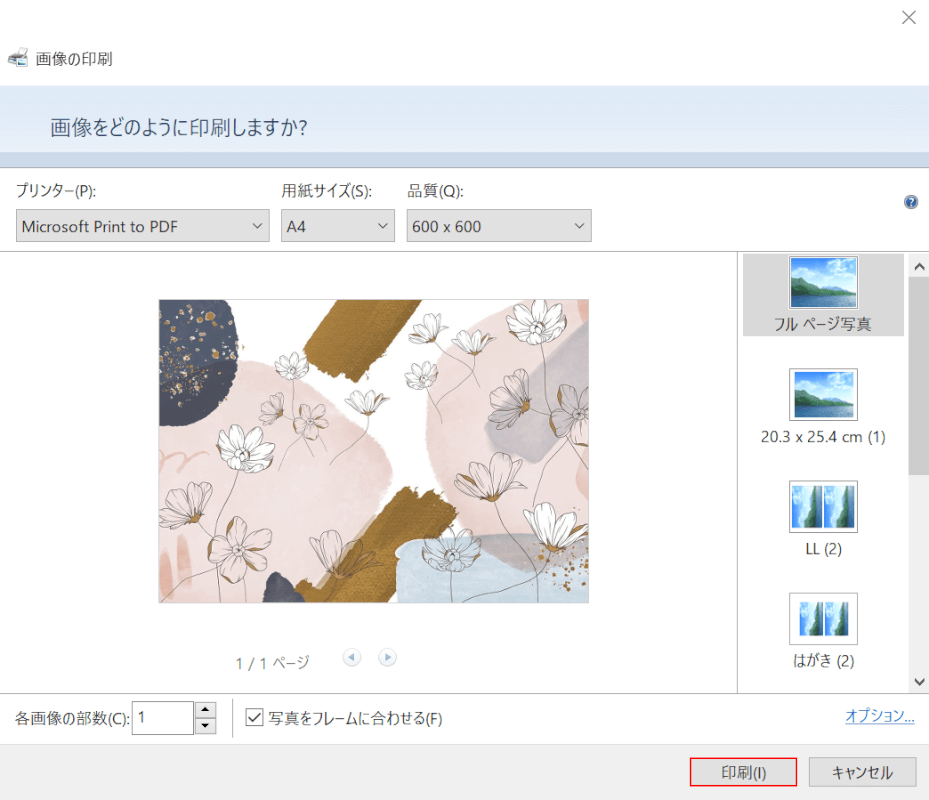Open the 用紙サイズ A4 dropdown
The image size is (929, 800).
[x=338, y=226]
